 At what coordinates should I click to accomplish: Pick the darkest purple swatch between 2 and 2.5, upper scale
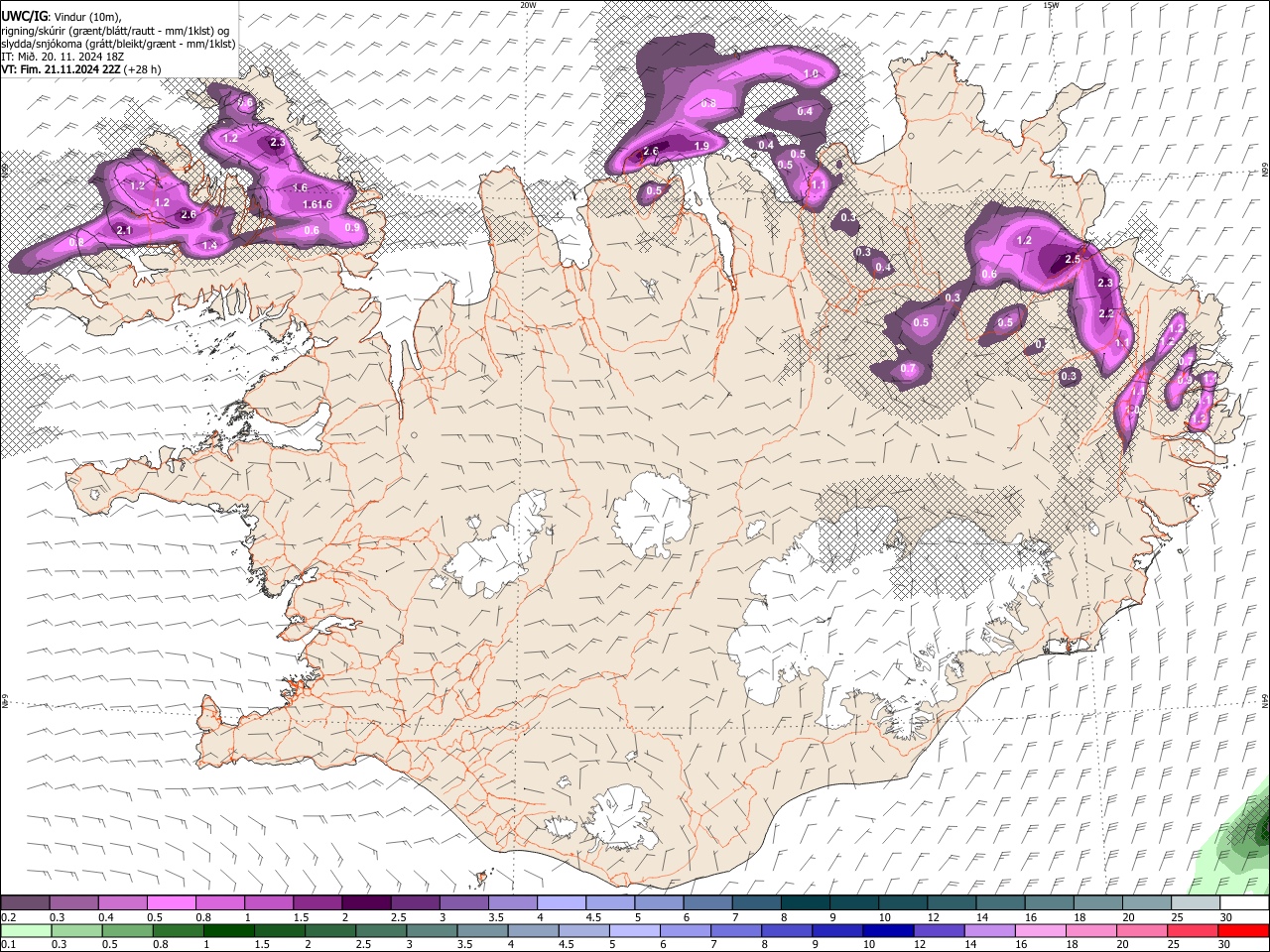pos(366,903)
